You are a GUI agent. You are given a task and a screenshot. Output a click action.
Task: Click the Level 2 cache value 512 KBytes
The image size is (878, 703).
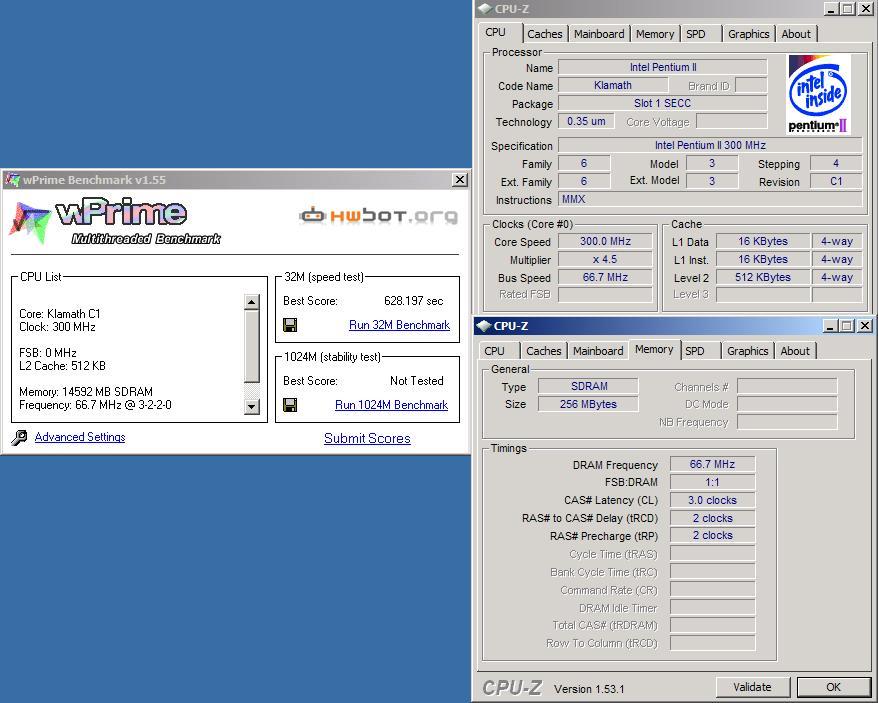coord(763,277)
